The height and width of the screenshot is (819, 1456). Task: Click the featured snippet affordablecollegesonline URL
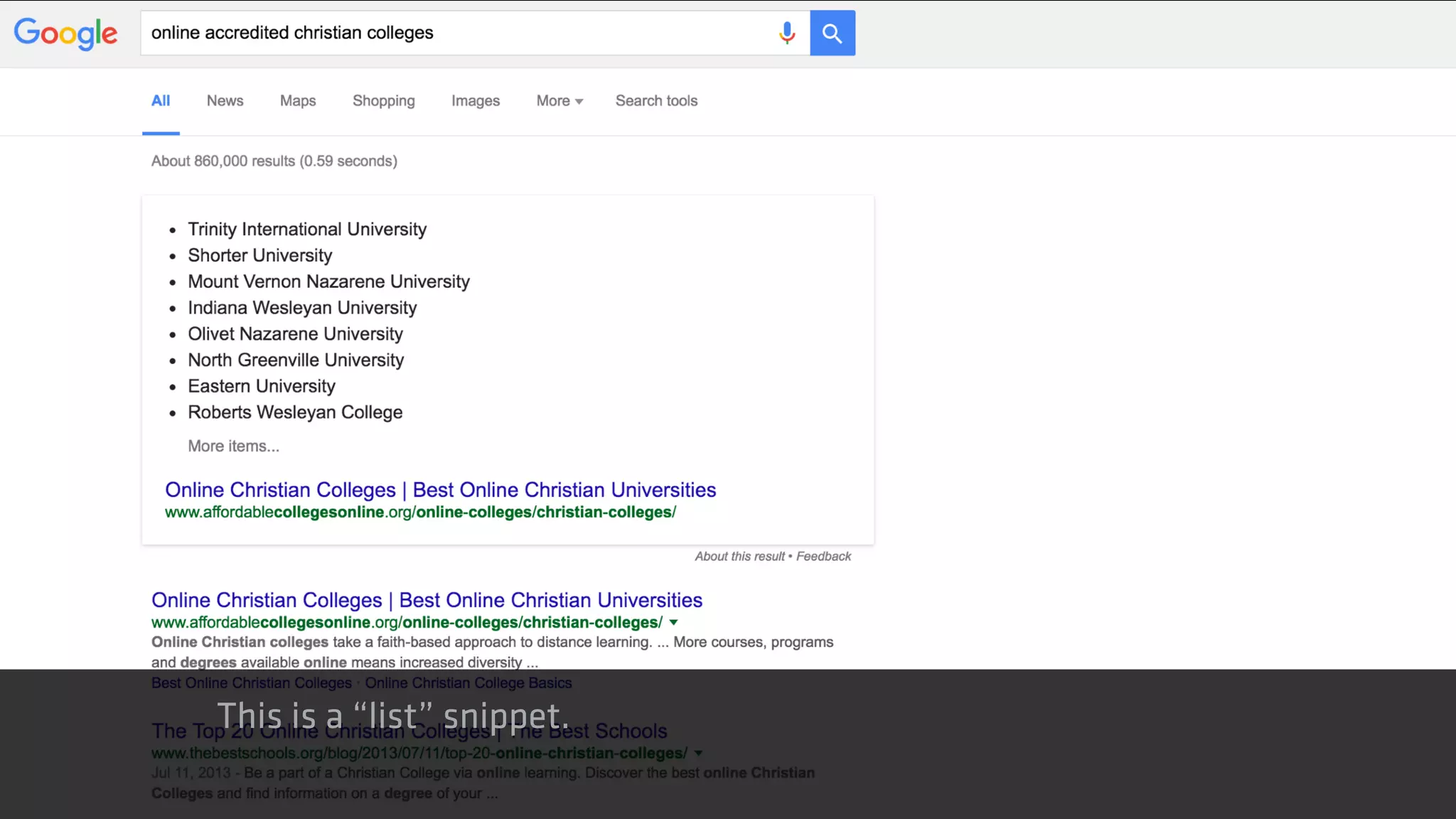coord(420,513)
